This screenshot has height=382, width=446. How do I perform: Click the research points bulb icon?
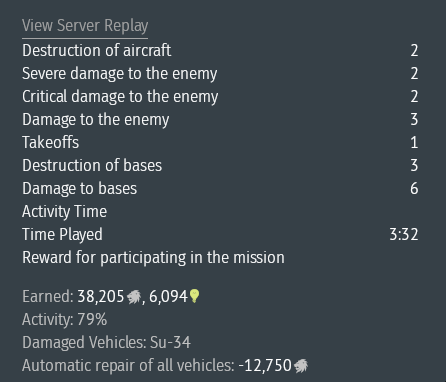point(194,296)
